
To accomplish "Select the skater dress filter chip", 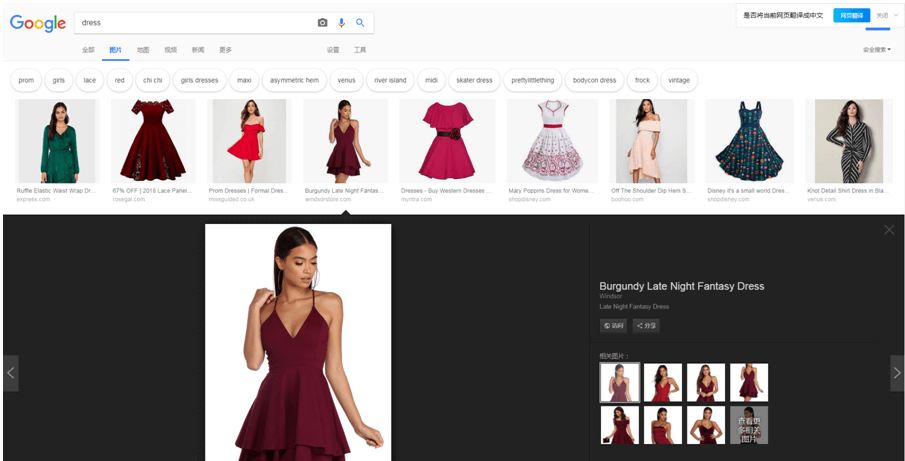I will (474, 80).
